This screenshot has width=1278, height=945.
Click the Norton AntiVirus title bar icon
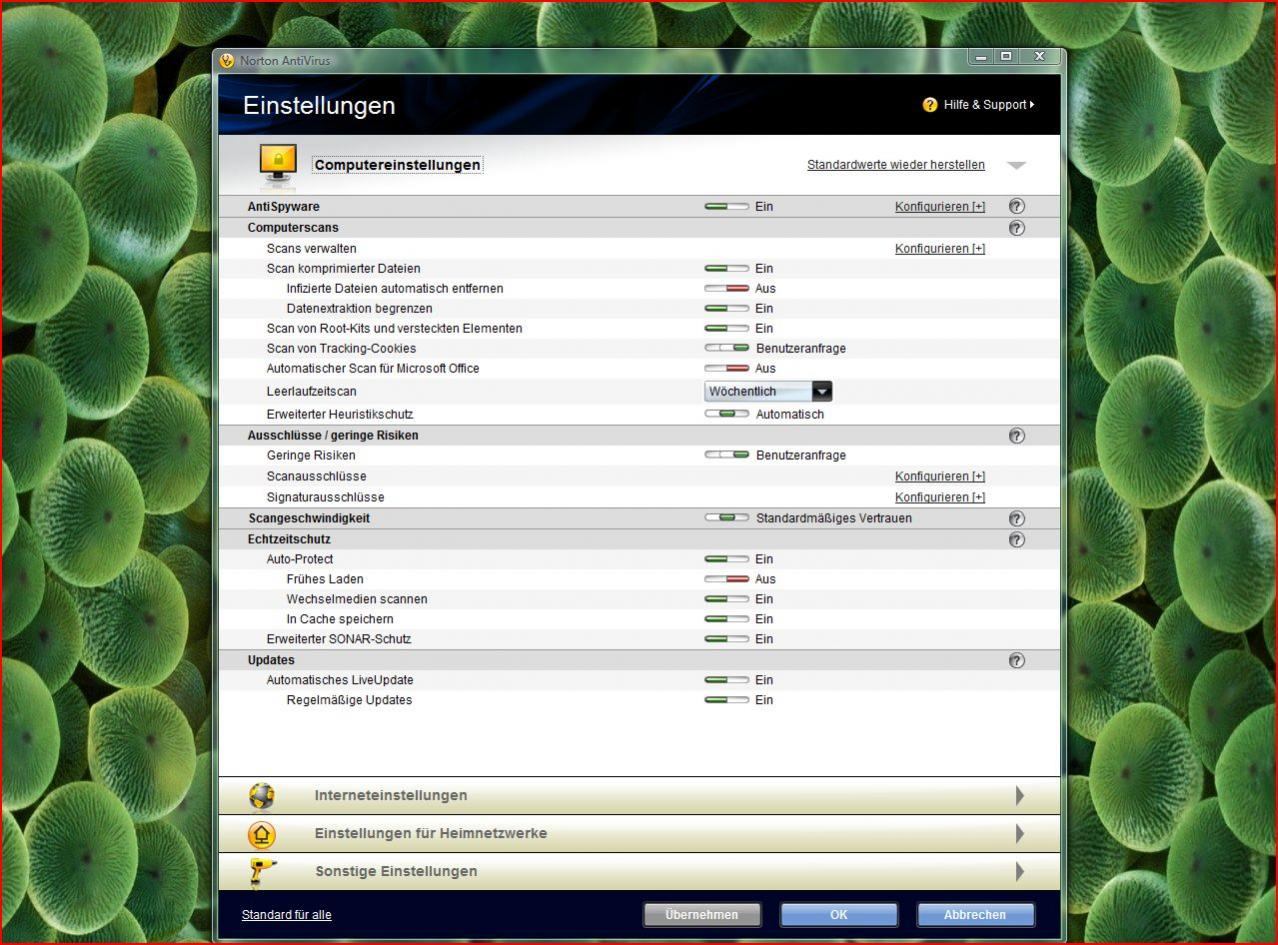[x=228, y=60]
